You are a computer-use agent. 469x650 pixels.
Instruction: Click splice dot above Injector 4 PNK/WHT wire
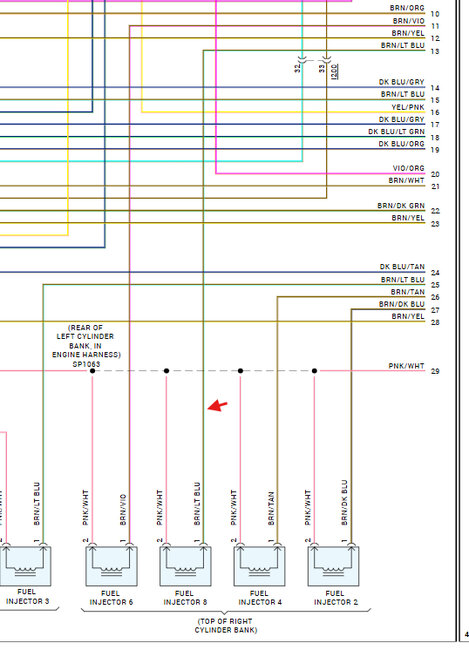point(240,371)
